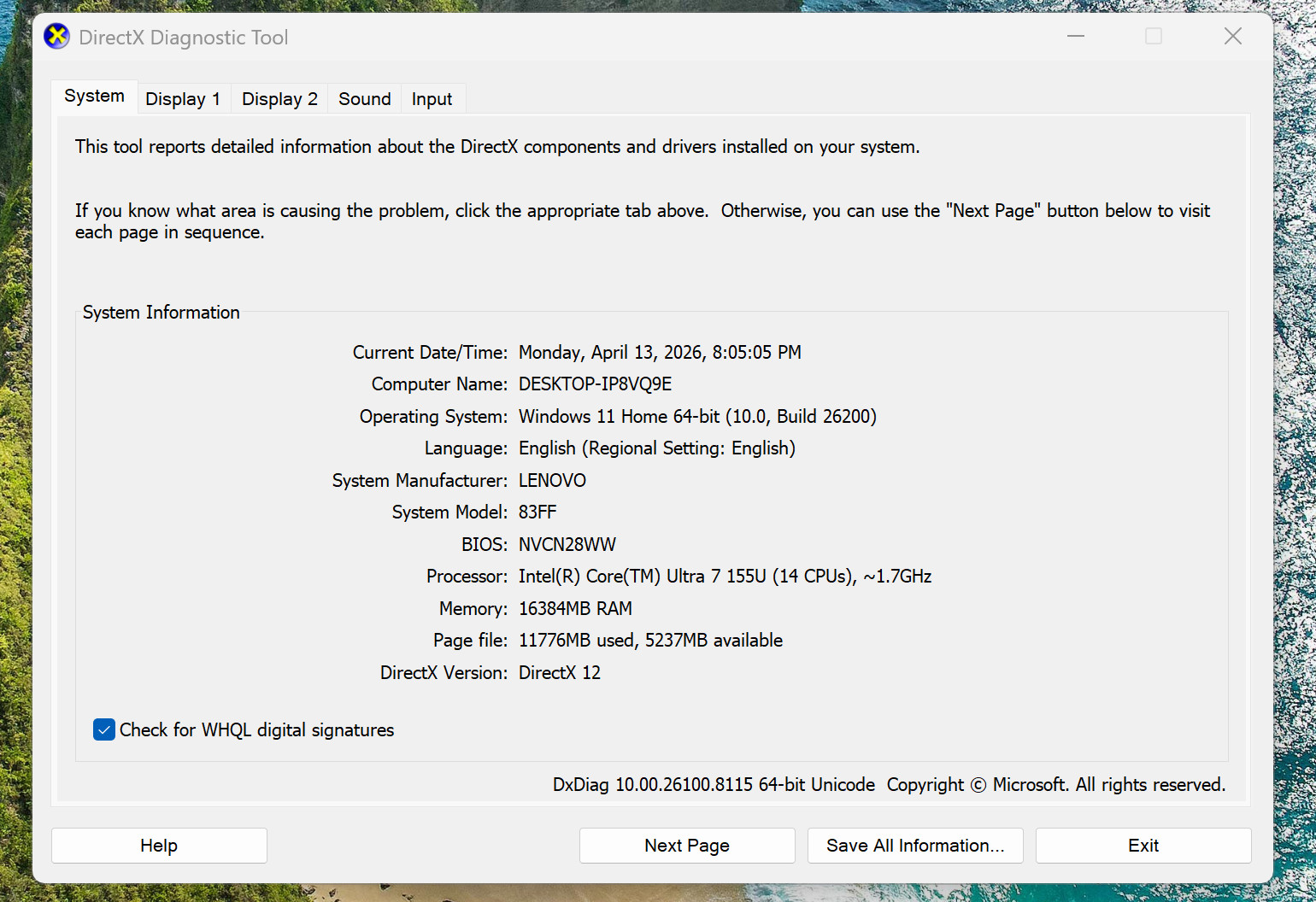The image size is (1316, 902).
Task: Click Windows 11 Home 64-bit value
Action: click(697, 417)
